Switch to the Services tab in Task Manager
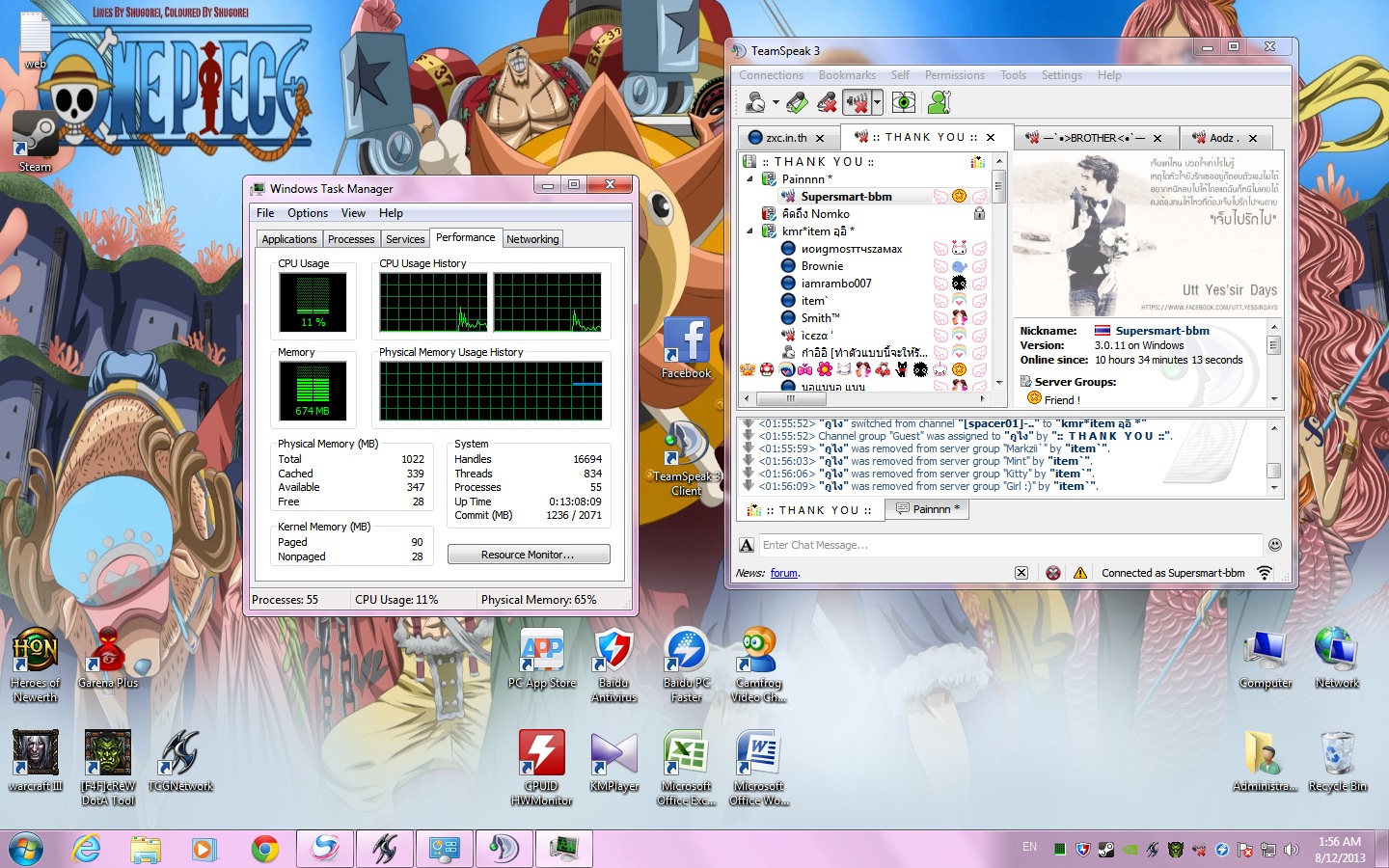Viewport: 1389px width, 868px height. [405, 239]
